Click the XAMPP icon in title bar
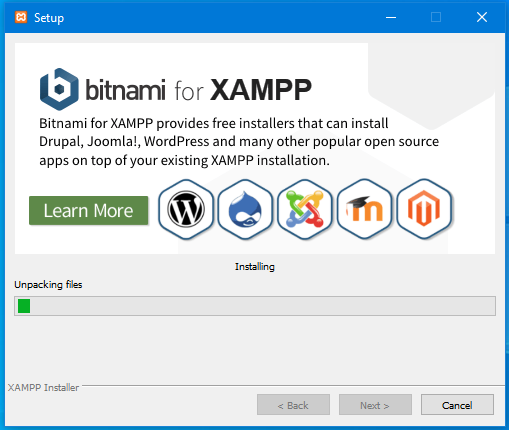This screenshot has width=509, height=430. 21,17
